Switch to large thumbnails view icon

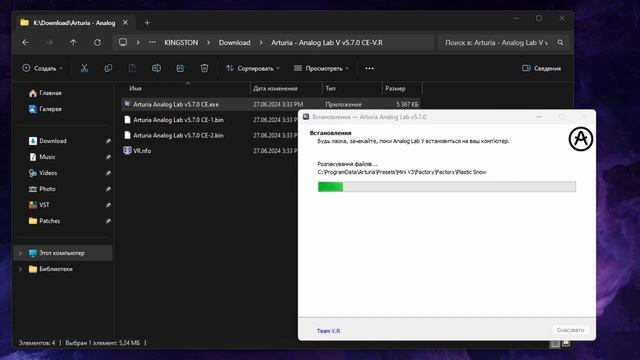(x=566, y=344)
